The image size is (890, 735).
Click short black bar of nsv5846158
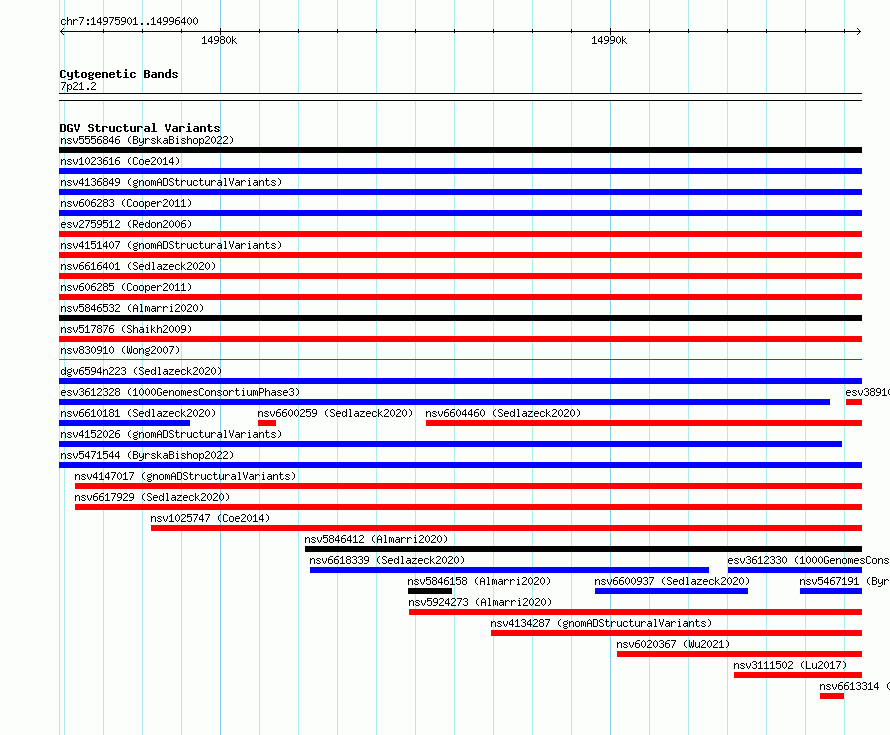(x=430, y=591)
